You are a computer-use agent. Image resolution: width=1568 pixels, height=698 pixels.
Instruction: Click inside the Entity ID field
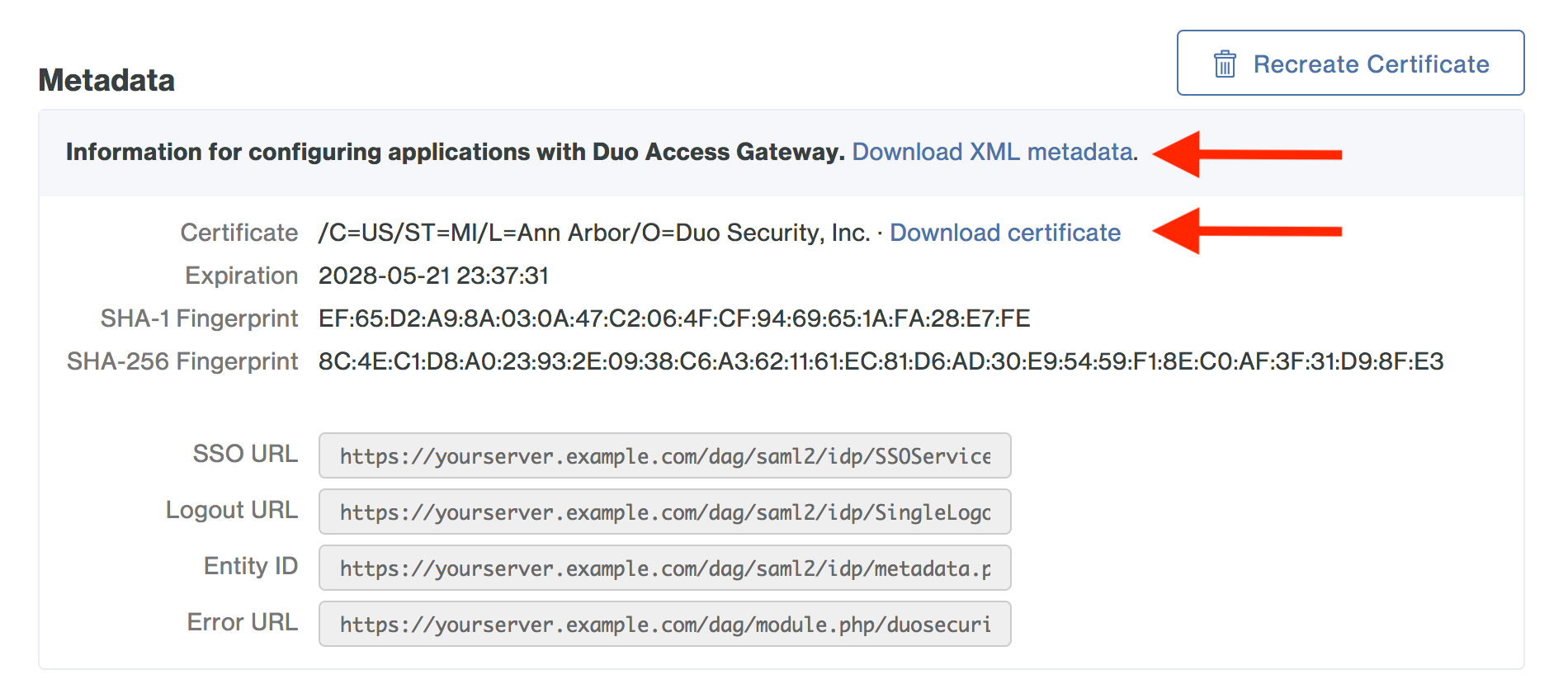[664, 568]
